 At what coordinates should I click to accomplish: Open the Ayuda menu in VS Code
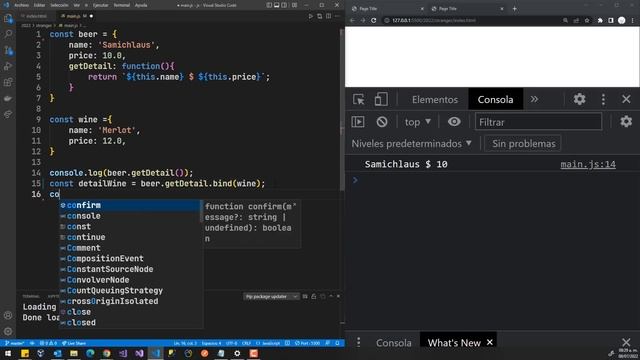[x=141, y=5]
